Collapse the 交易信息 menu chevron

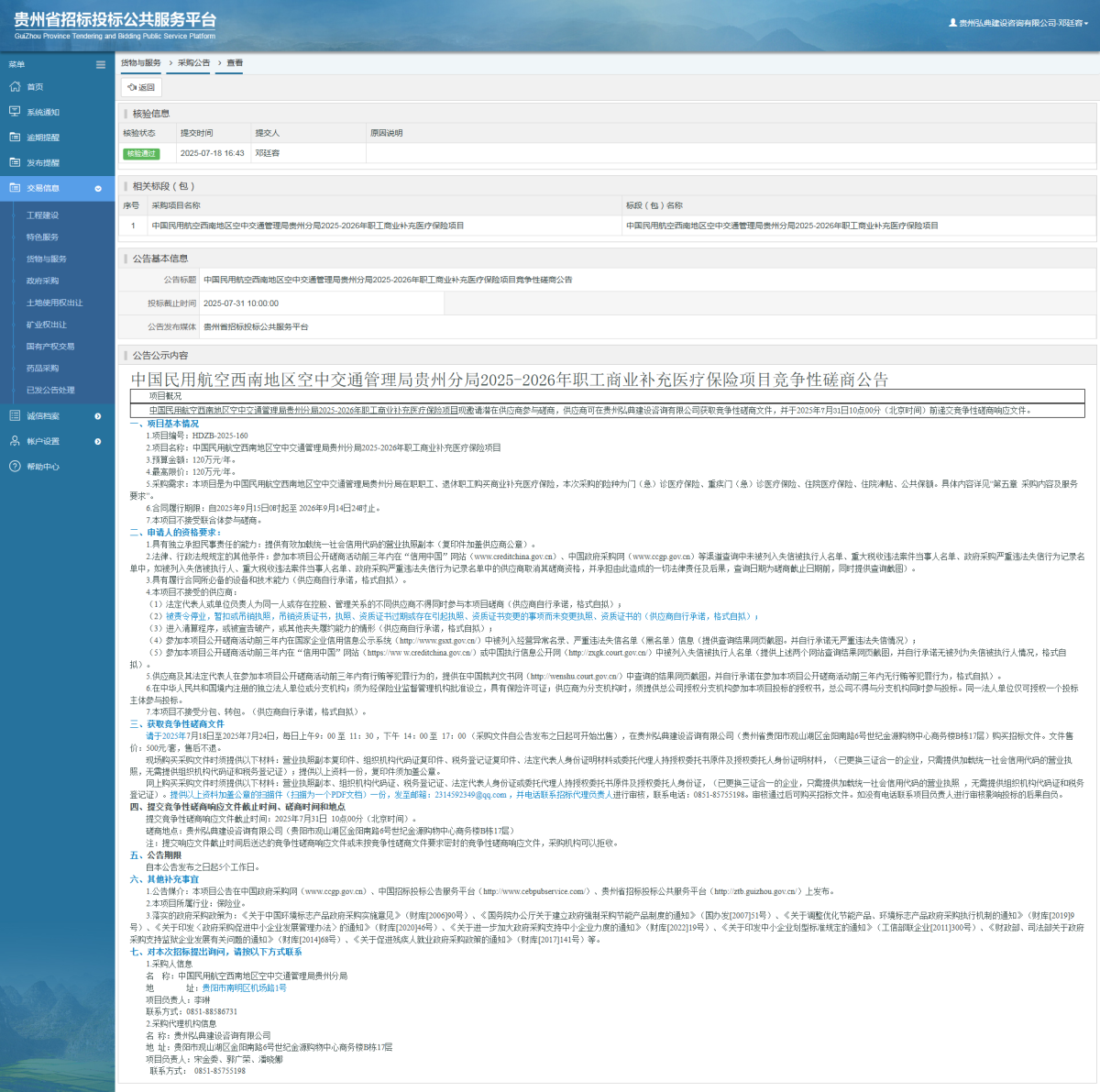pos(98,189)
